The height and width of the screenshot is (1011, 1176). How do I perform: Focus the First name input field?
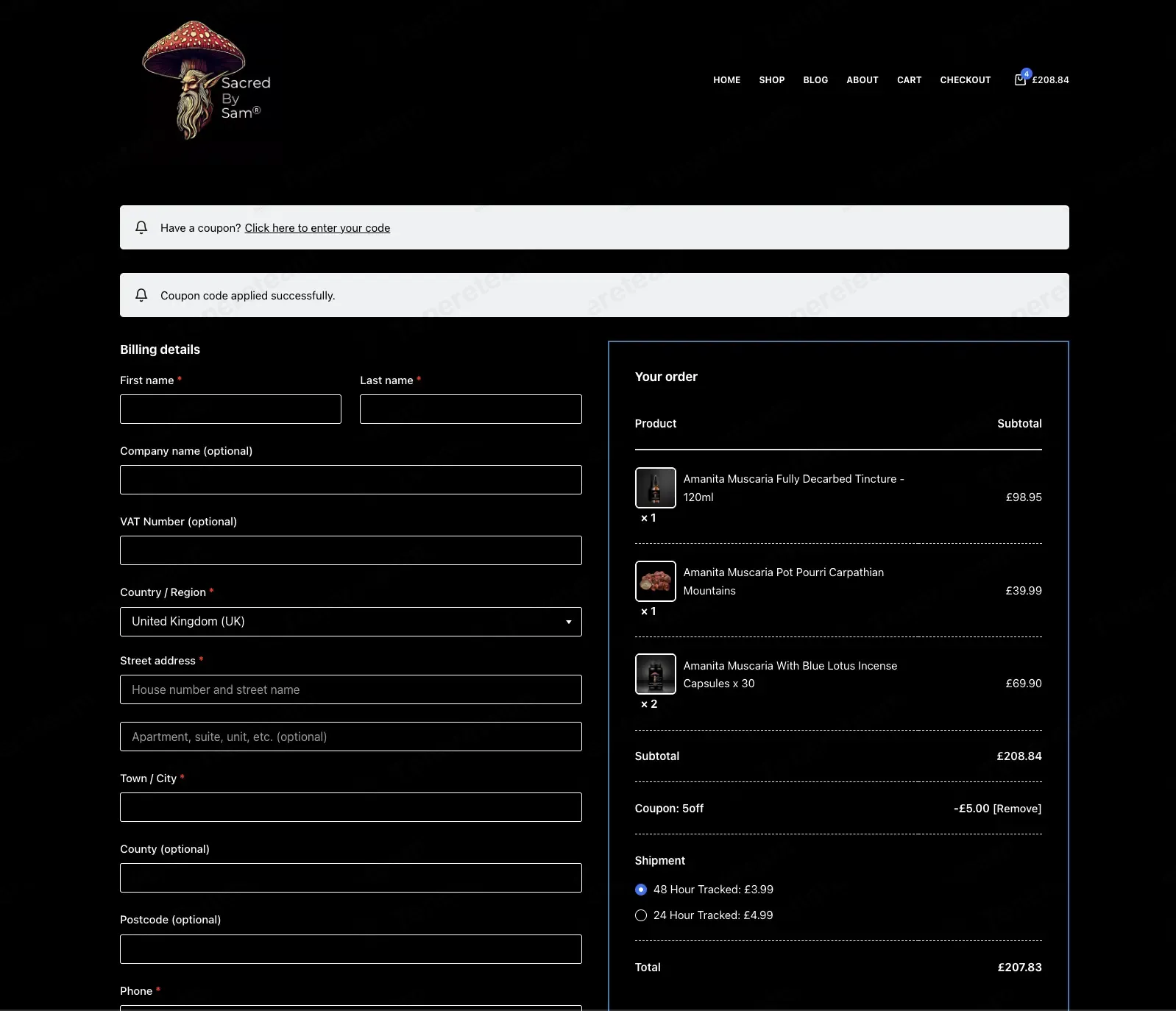click(230, 409)
